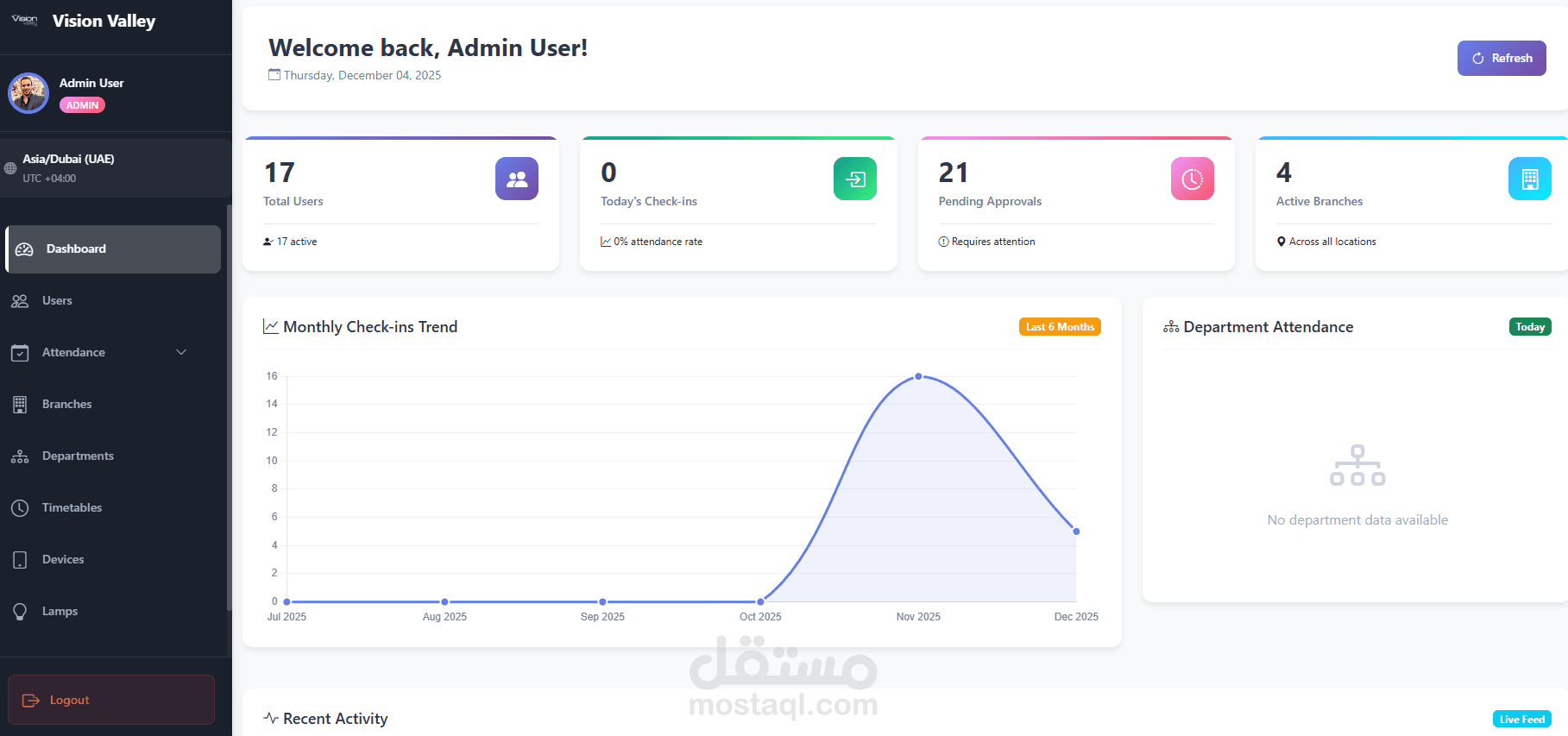Select Devices in the sidebar
Viewport: 1568px width, 736px height.
pyautogui.click(x=113, y=560)
